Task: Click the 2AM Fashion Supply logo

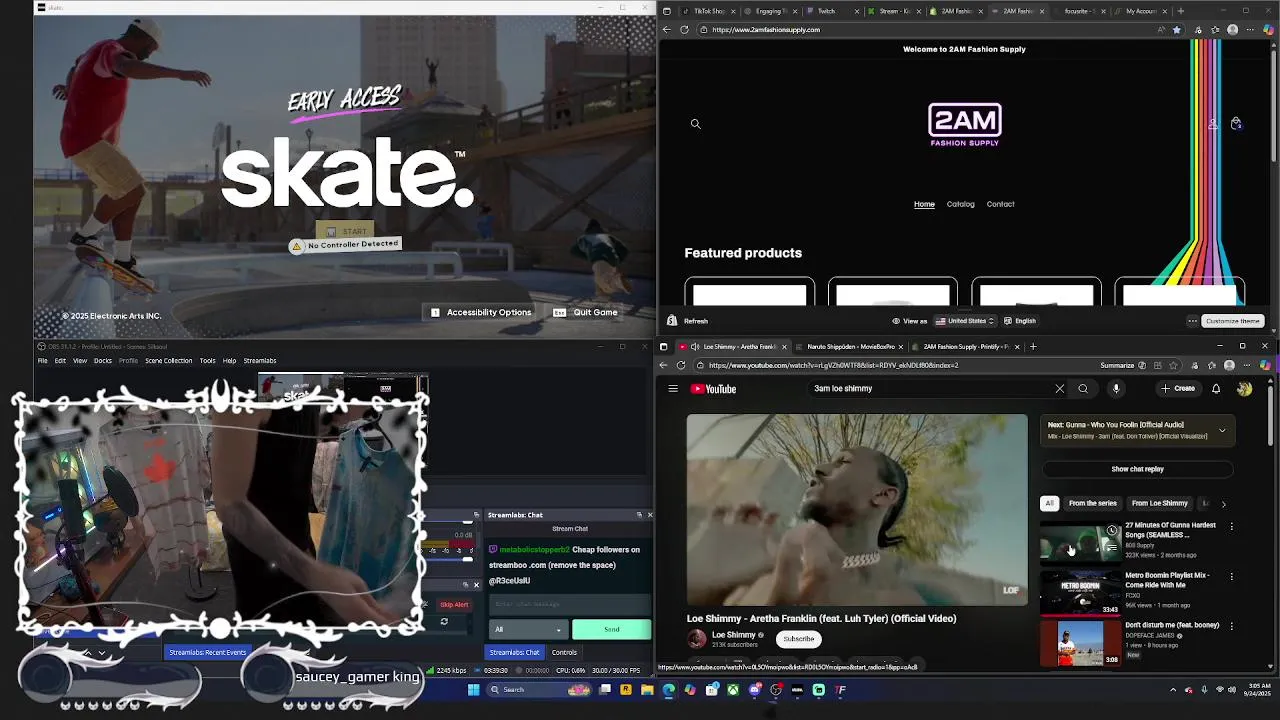Action: pyautogui.click(x=964, y=125)
